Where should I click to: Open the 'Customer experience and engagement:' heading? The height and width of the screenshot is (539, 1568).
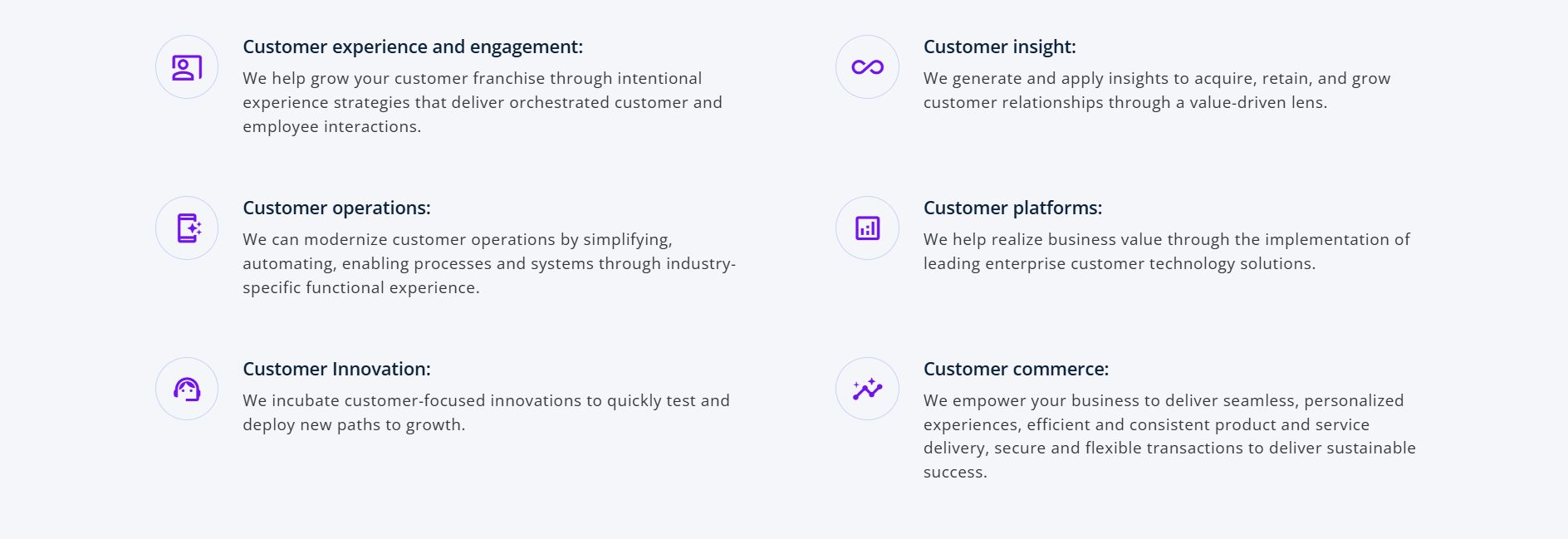click(413, 47)
